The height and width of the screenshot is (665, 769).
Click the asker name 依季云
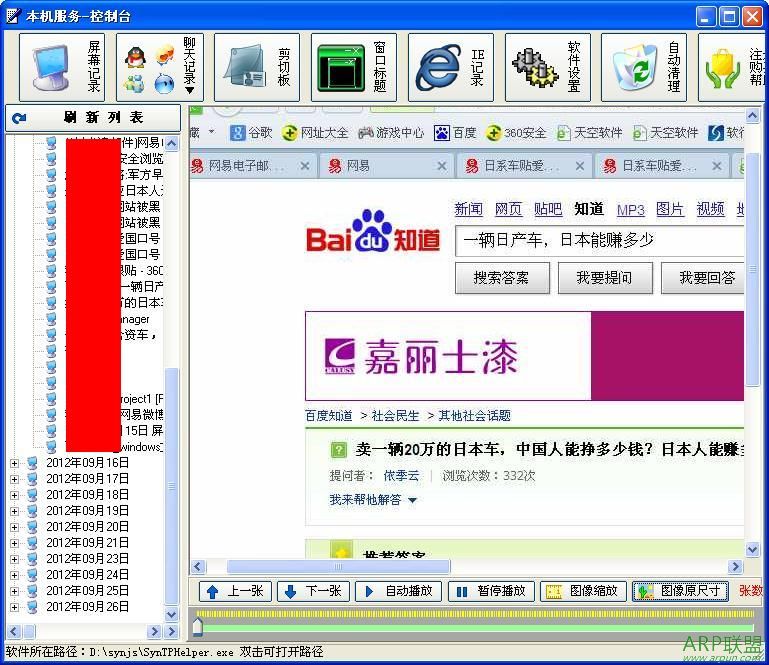[x=401, y=476]
